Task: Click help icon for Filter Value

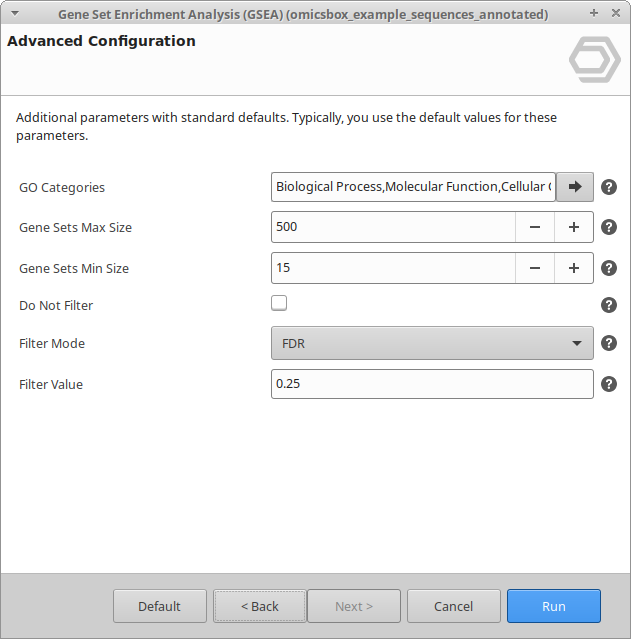Action: pos(608,384)
